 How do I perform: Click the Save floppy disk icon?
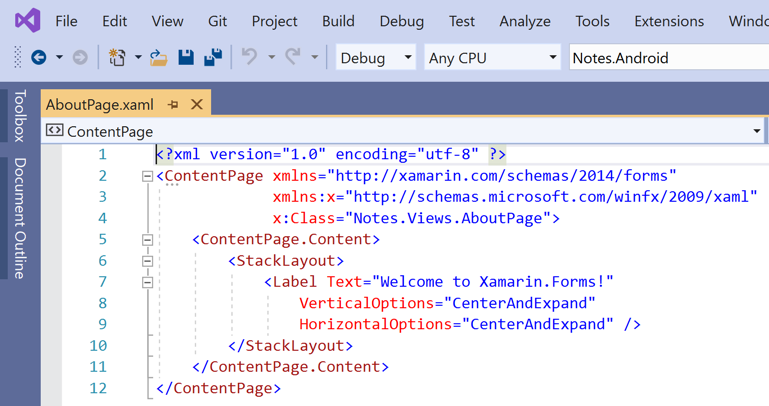[186, 58]
